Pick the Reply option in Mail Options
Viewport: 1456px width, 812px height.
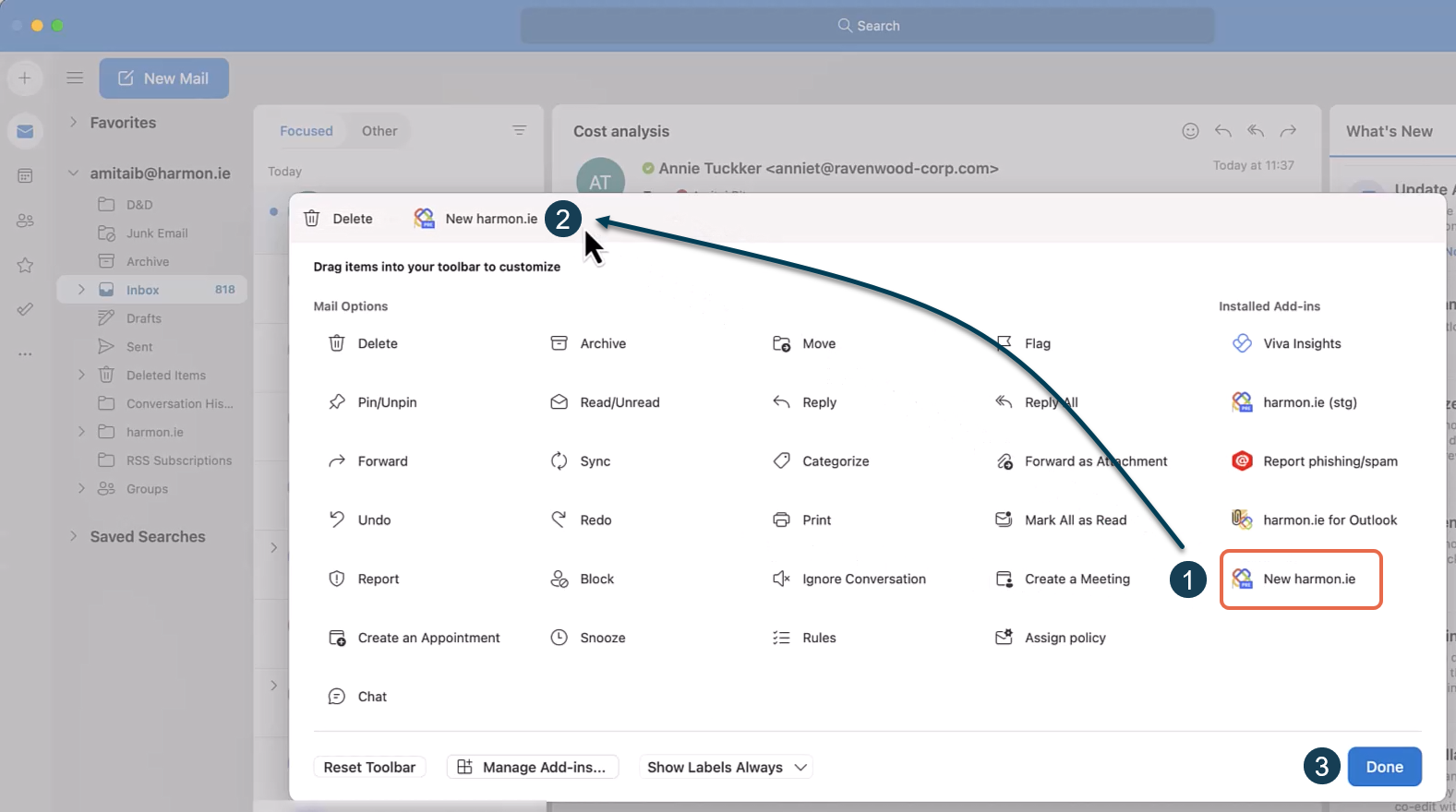[x=804, y=402]
